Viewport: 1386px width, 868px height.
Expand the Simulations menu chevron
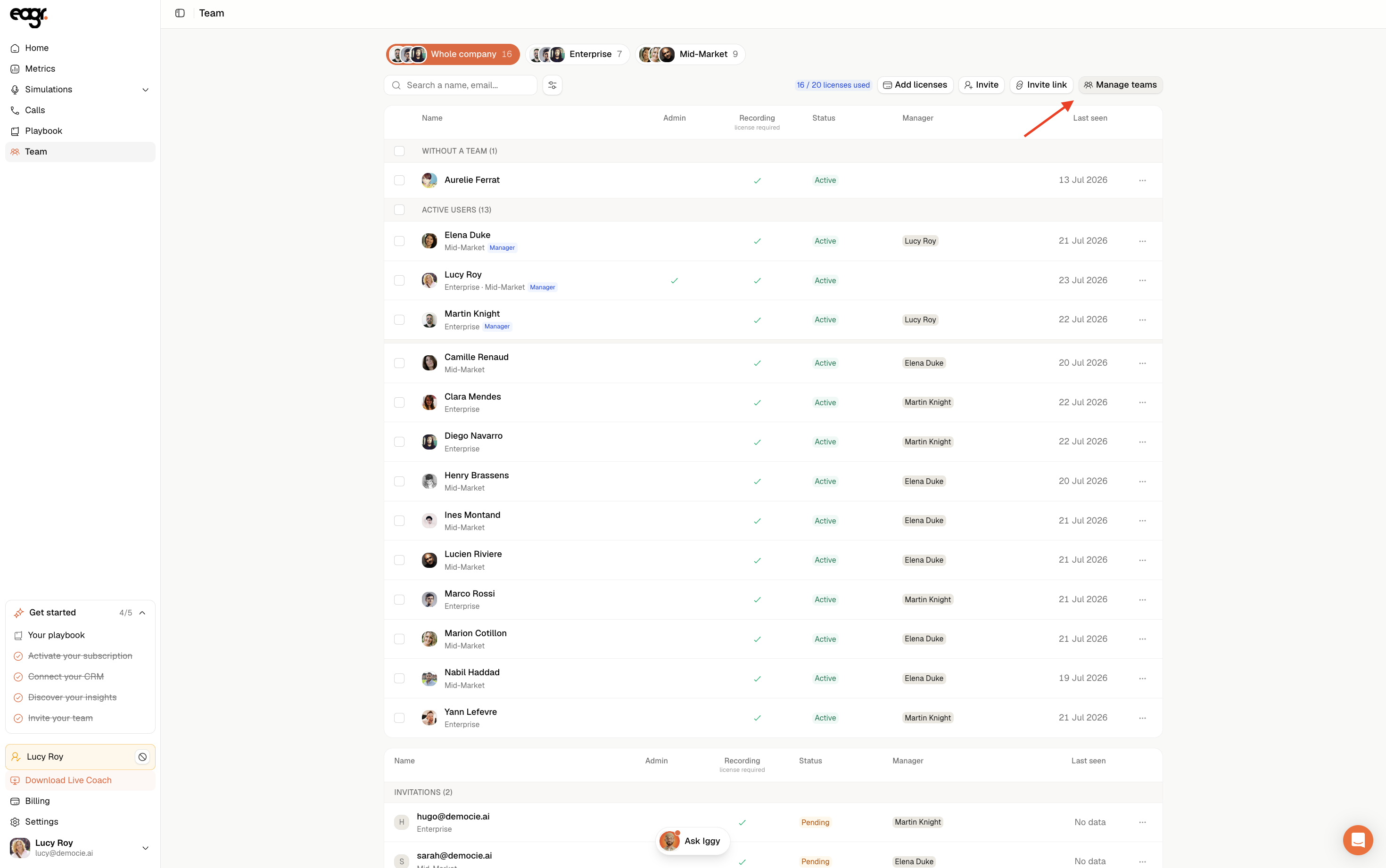pyautogui.click(x=145, y=90)
